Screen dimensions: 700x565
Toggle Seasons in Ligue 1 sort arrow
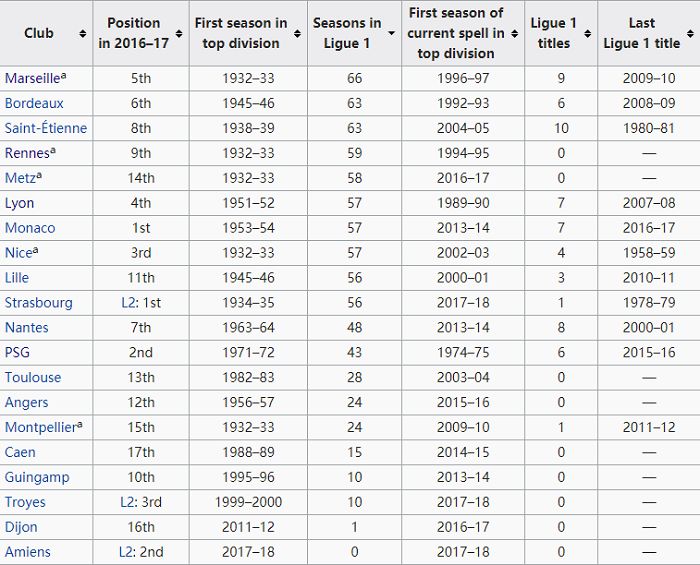[x=392, y=33]
